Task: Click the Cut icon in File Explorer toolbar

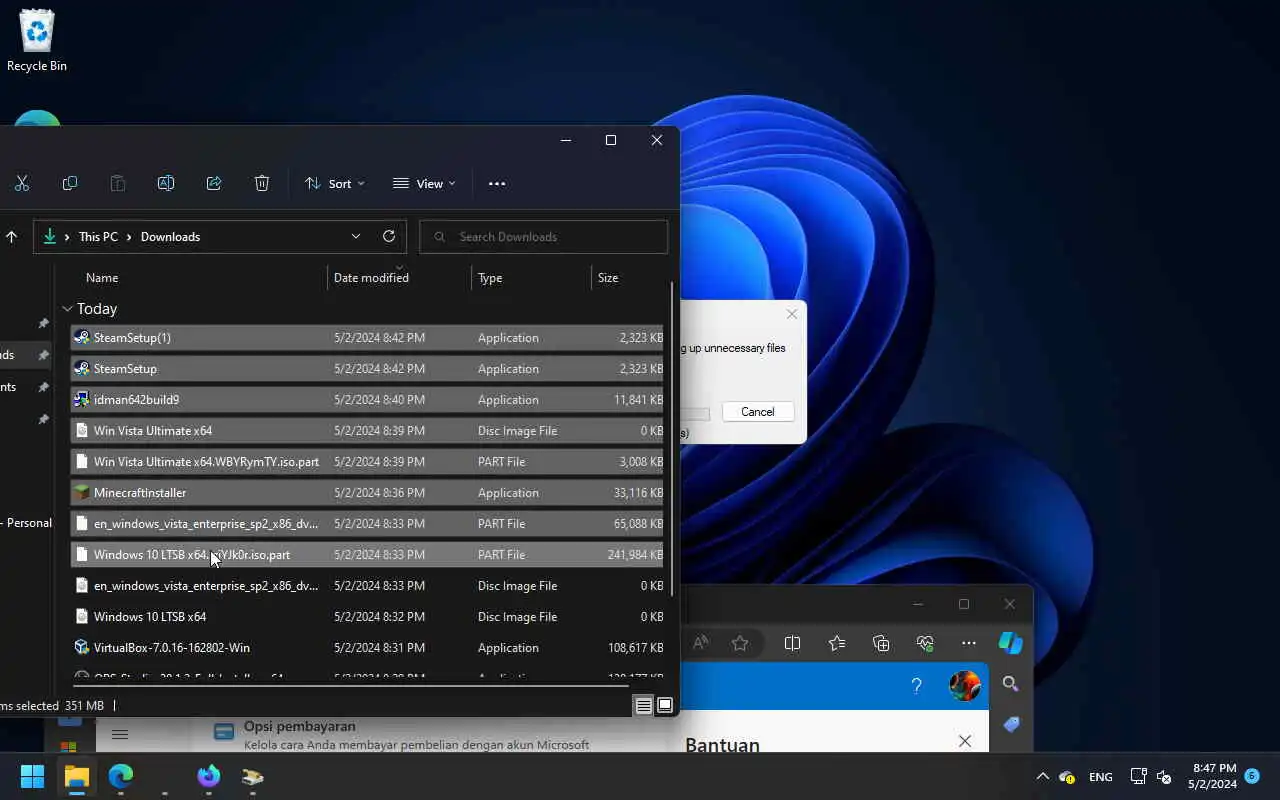Action: click(x=22, y=184)
